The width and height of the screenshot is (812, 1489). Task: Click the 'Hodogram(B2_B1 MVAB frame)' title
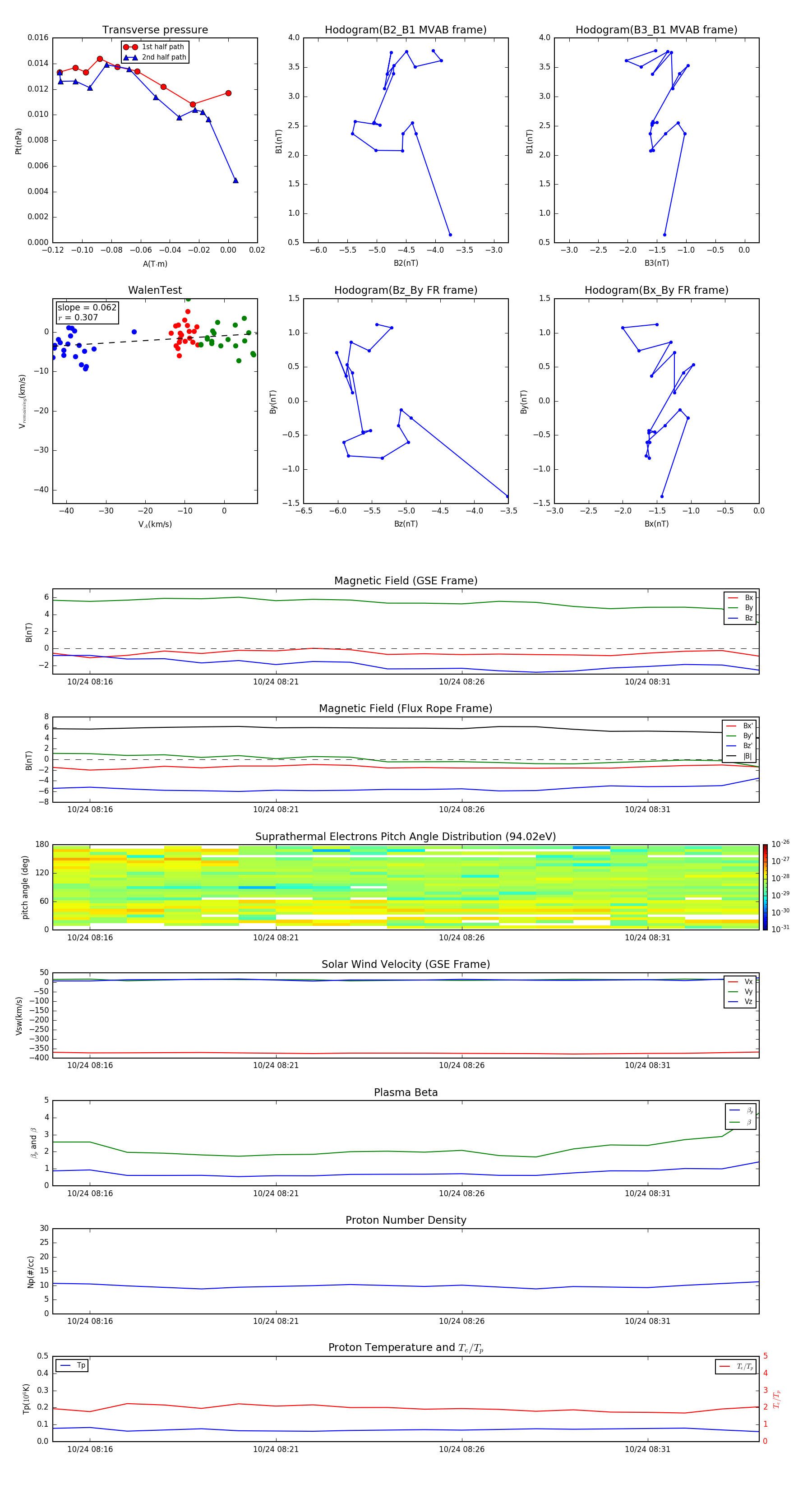point(406,29)
